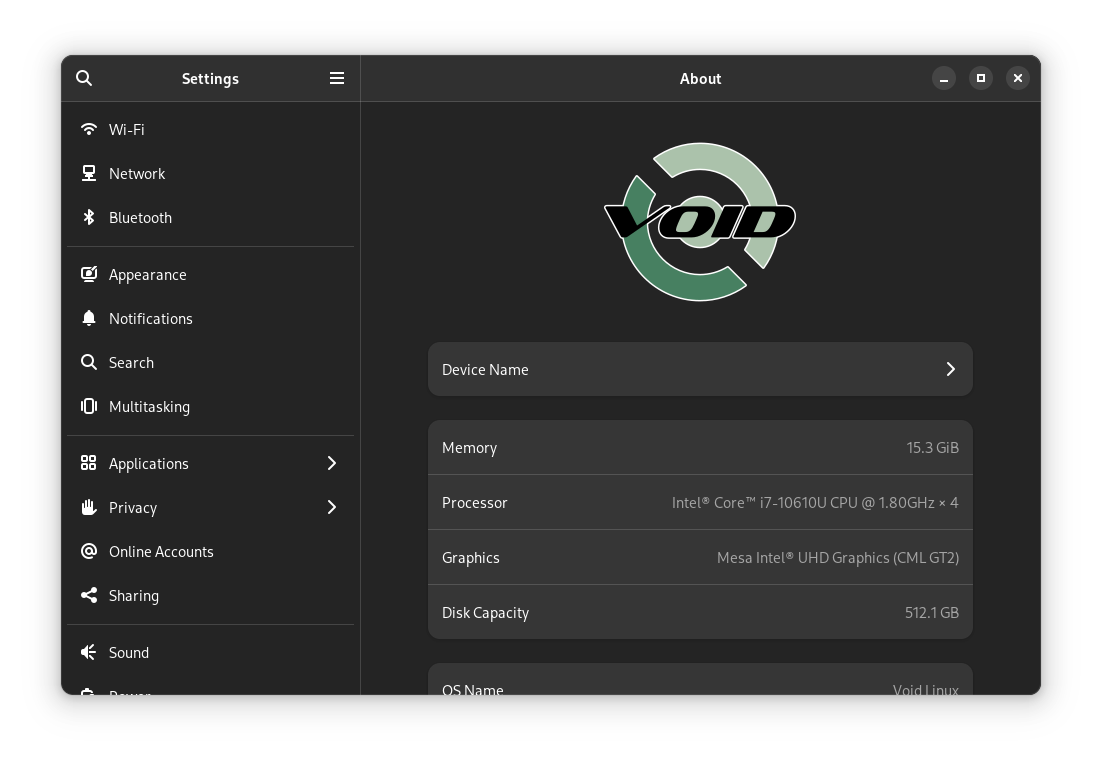Click the Memory row label
The width and height of the screenshot is (1102, 762).
pos(469,448)
